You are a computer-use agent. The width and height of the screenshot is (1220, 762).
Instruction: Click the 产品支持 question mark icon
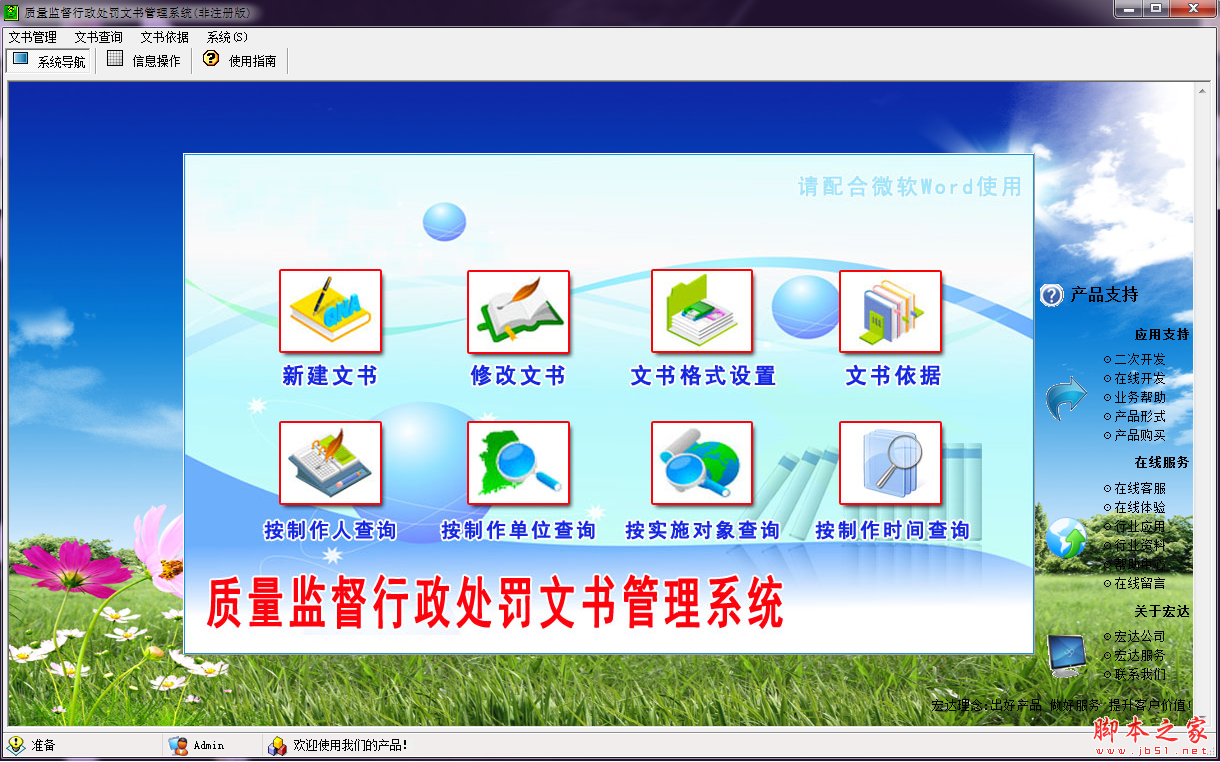coord(1052,295)
